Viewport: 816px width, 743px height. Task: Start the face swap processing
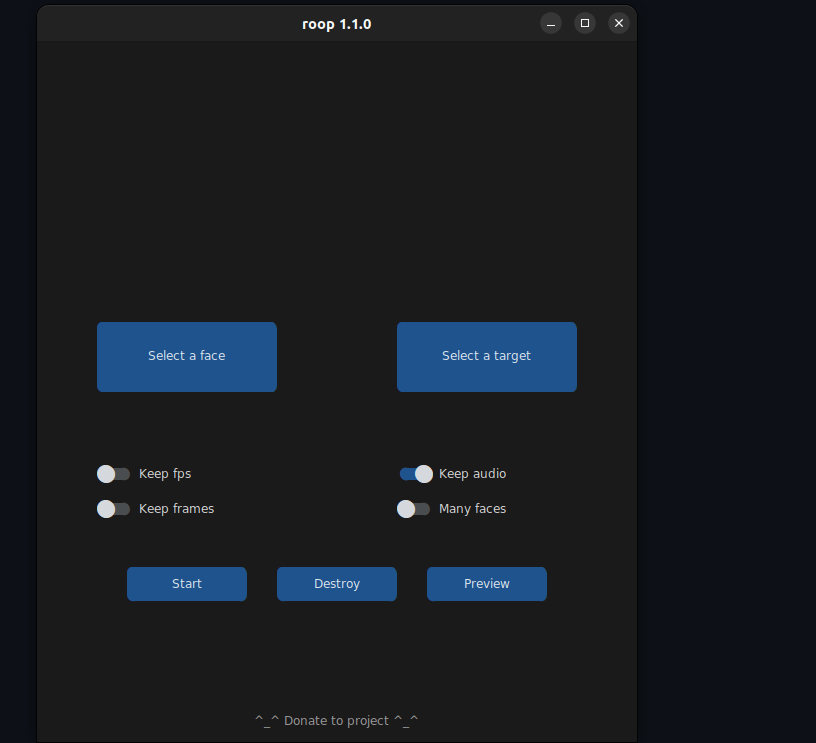coord(187,584)
